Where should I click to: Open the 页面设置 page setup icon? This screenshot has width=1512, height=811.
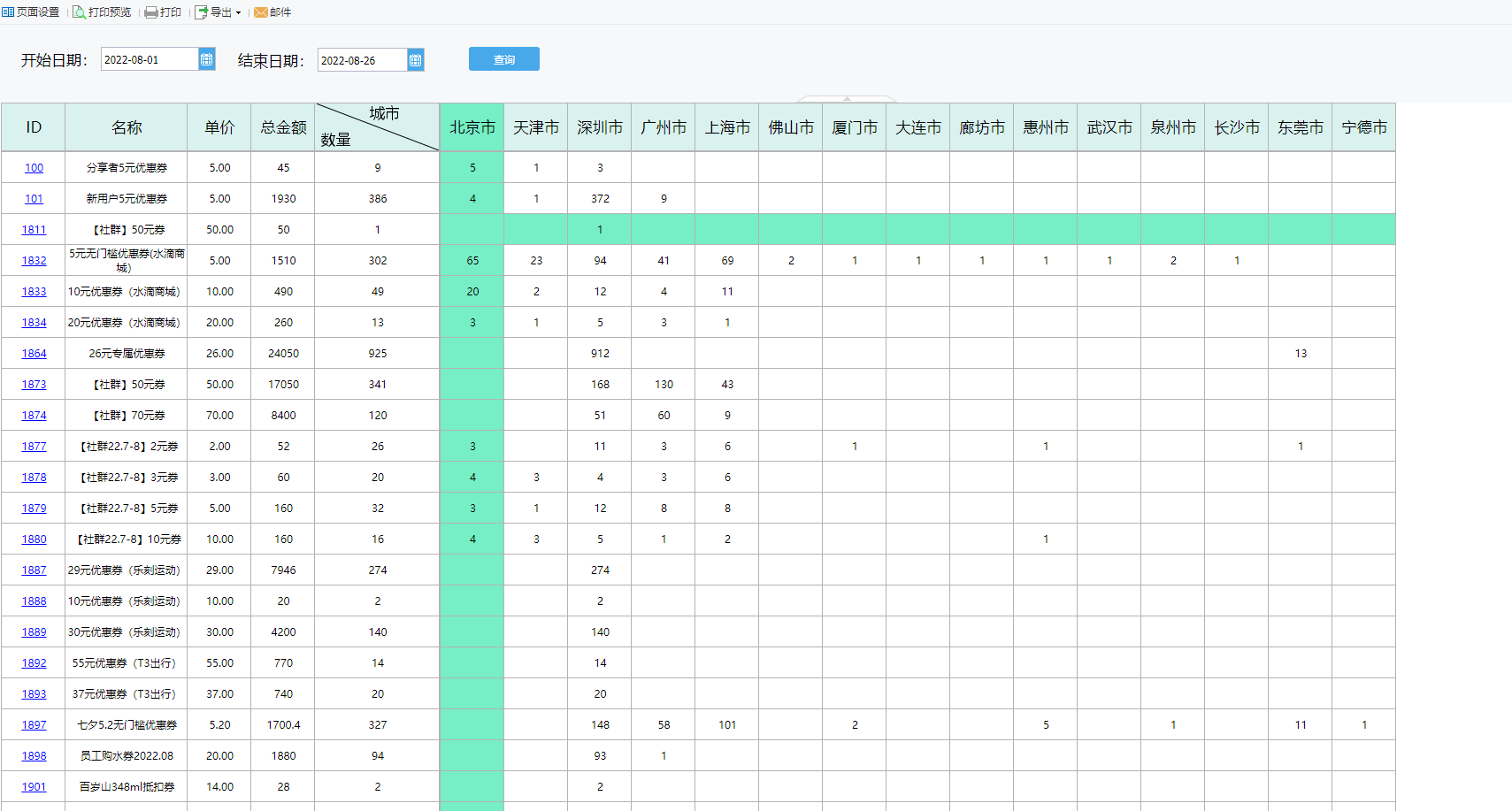tap(8, 12)
